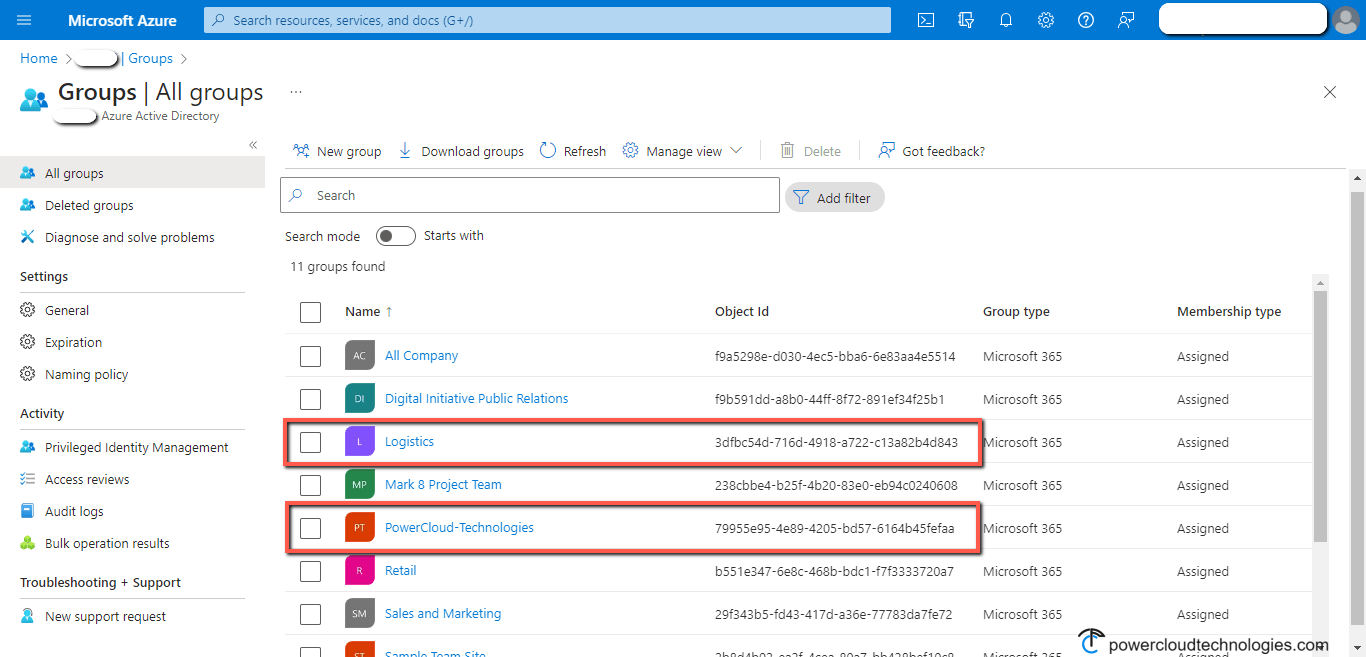This screenshot has width=1366, height=657.
Task: Click in the groups Search field
Action: pyautogui.click(x=530, y=195)
